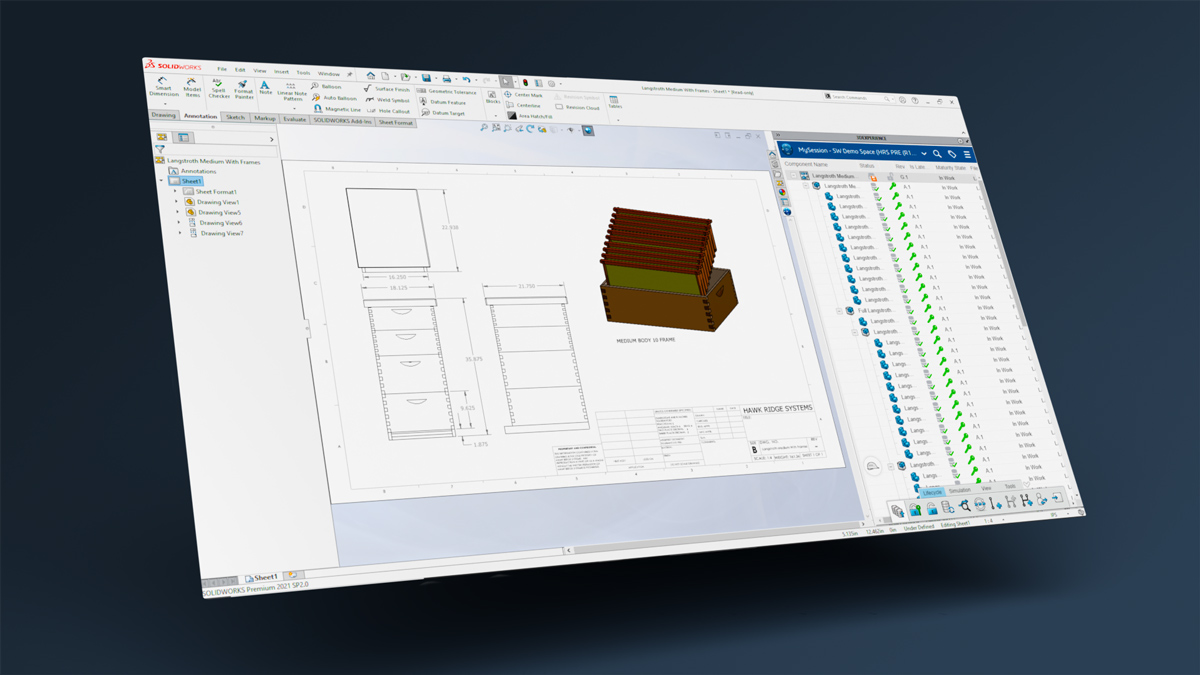Open the File menu

[222, 69]
